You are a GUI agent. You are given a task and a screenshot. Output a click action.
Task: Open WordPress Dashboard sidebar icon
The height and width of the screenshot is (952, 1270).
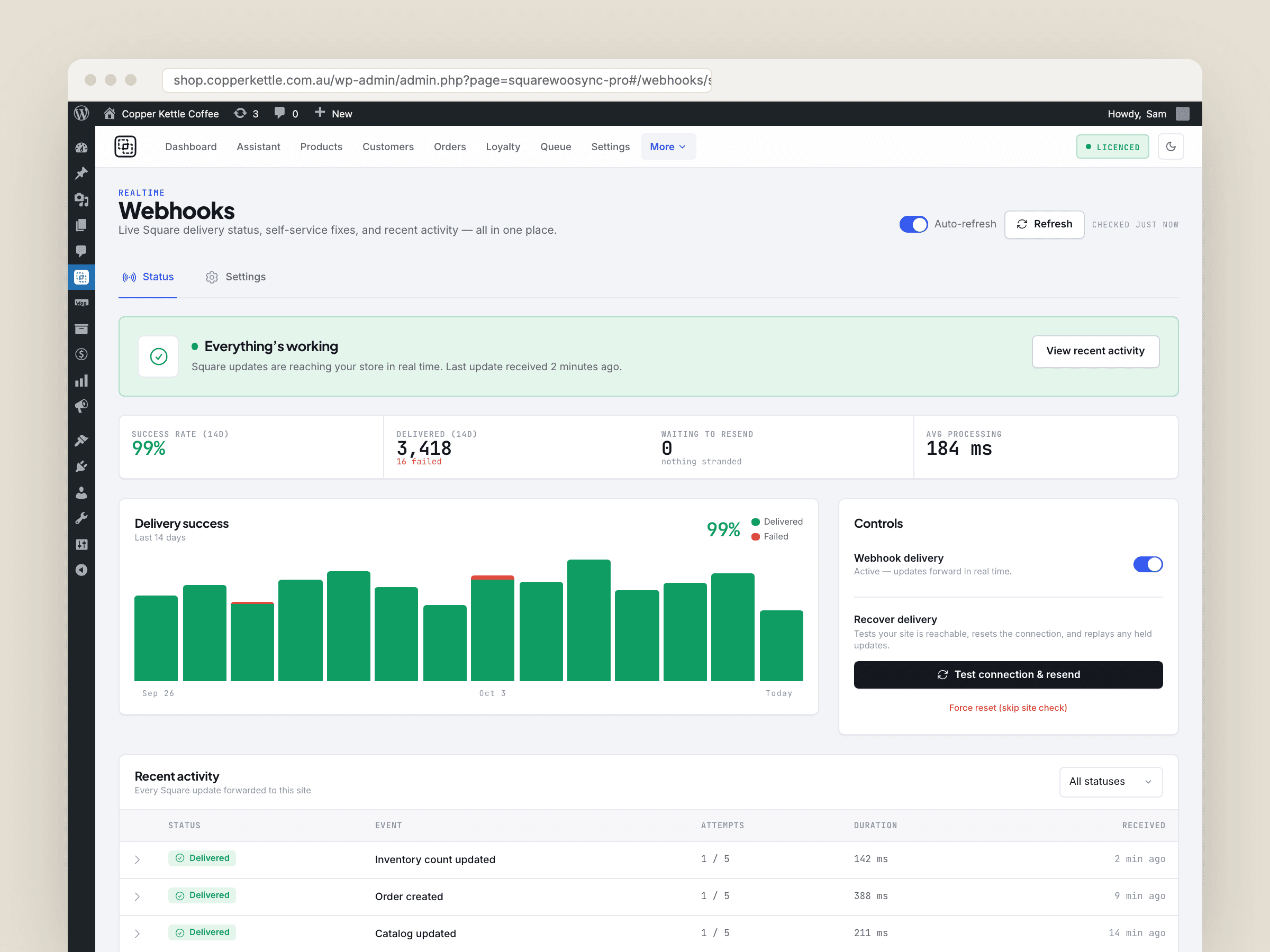coord(81,148)
